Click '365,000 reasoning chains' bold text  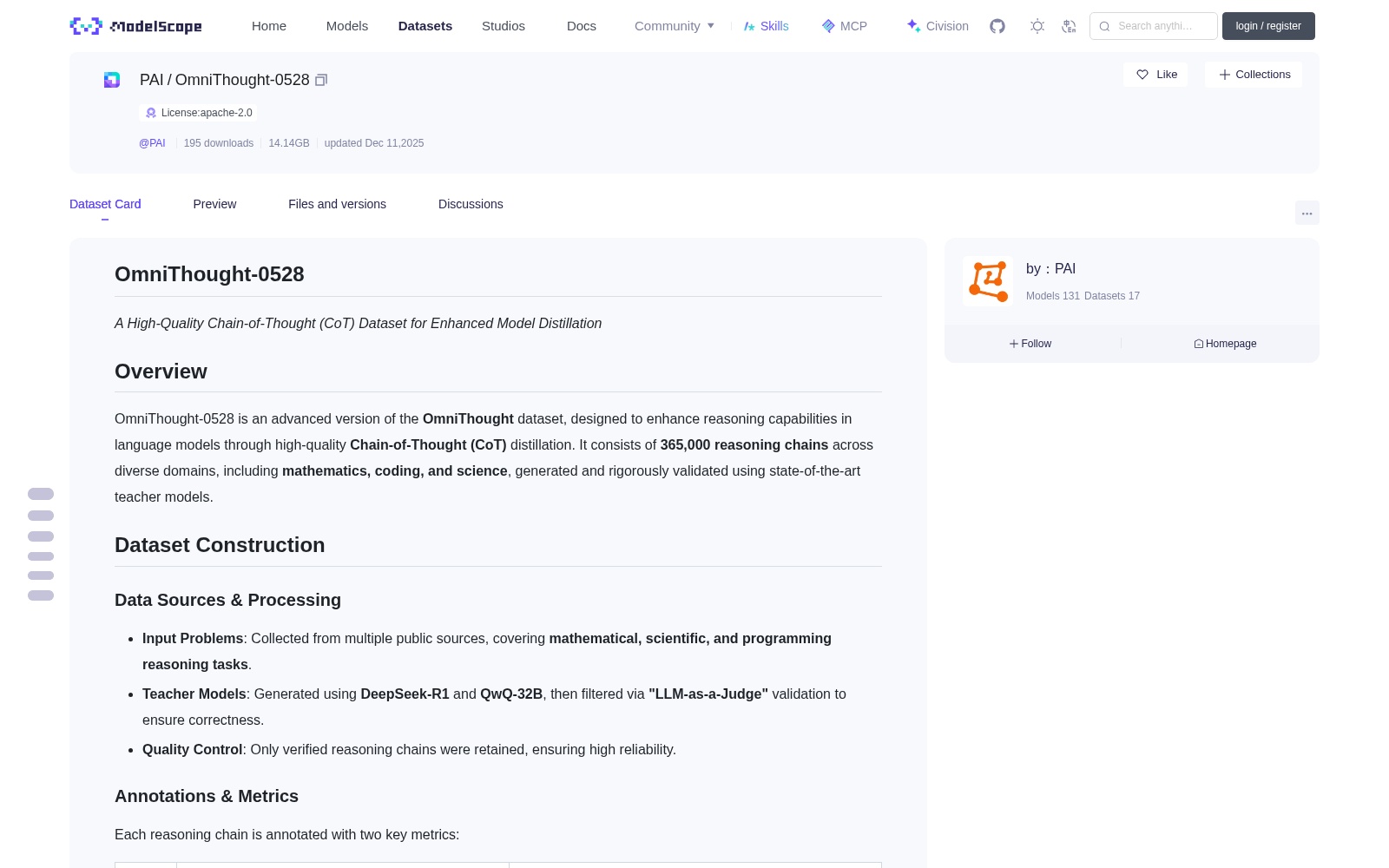tap(744, 445)
